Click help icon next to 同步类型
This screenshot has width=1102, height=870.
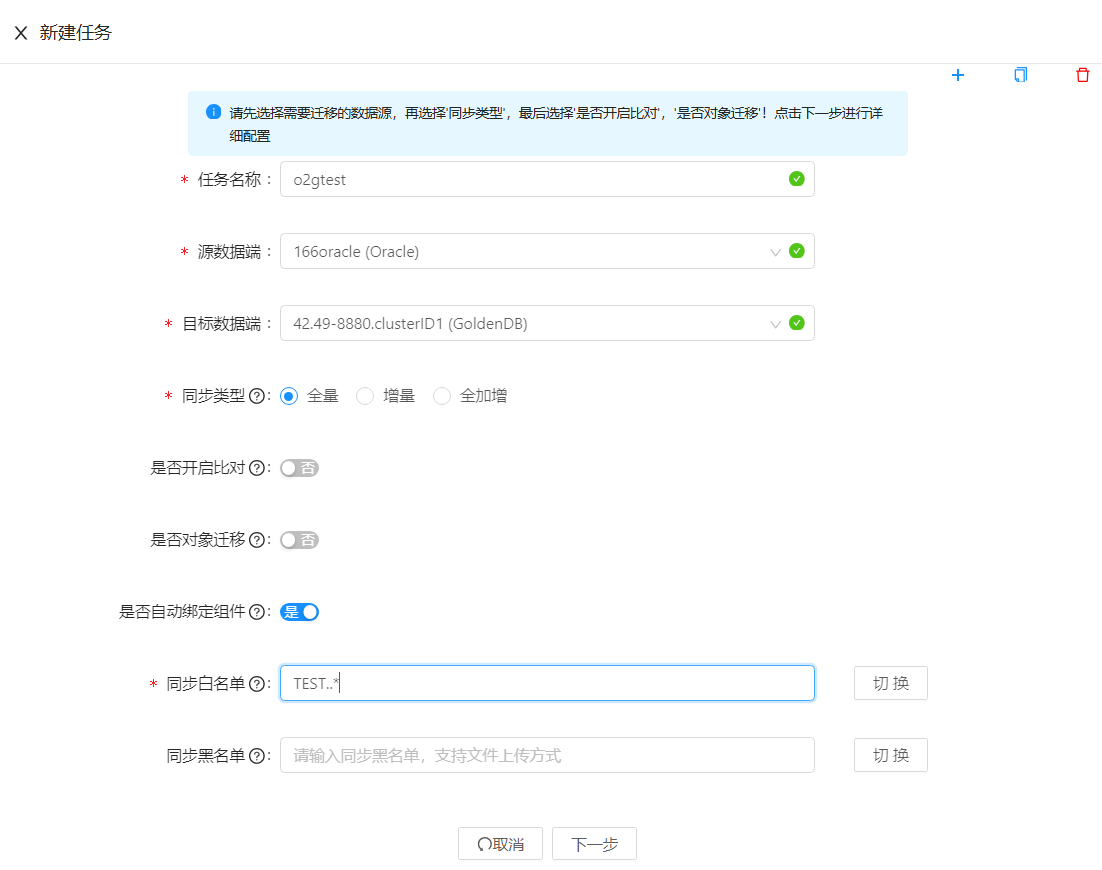[257, 396]
